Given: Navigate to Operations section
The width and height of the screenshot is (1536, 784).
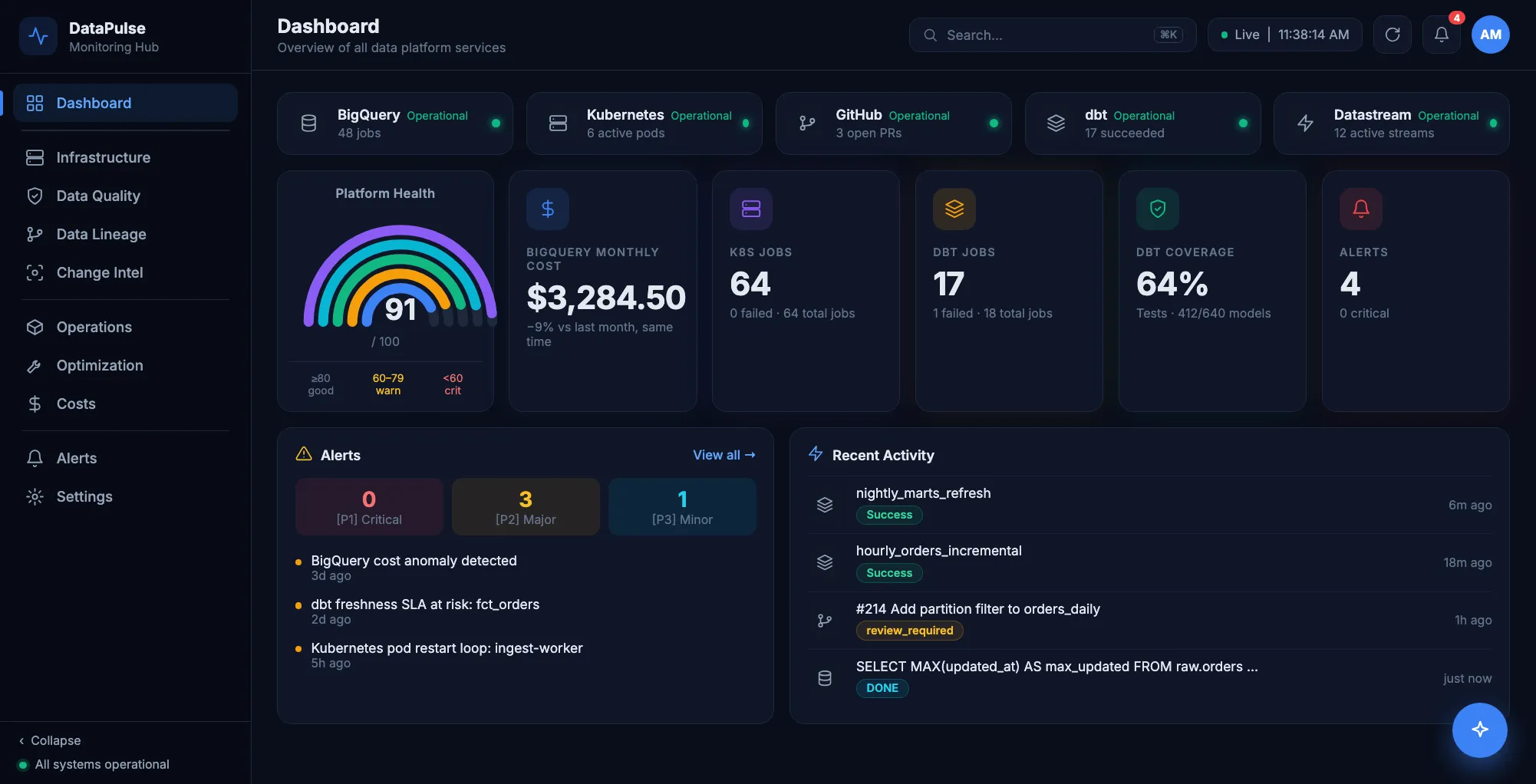Looking at the screenshot, I should (x=125, y=327).
